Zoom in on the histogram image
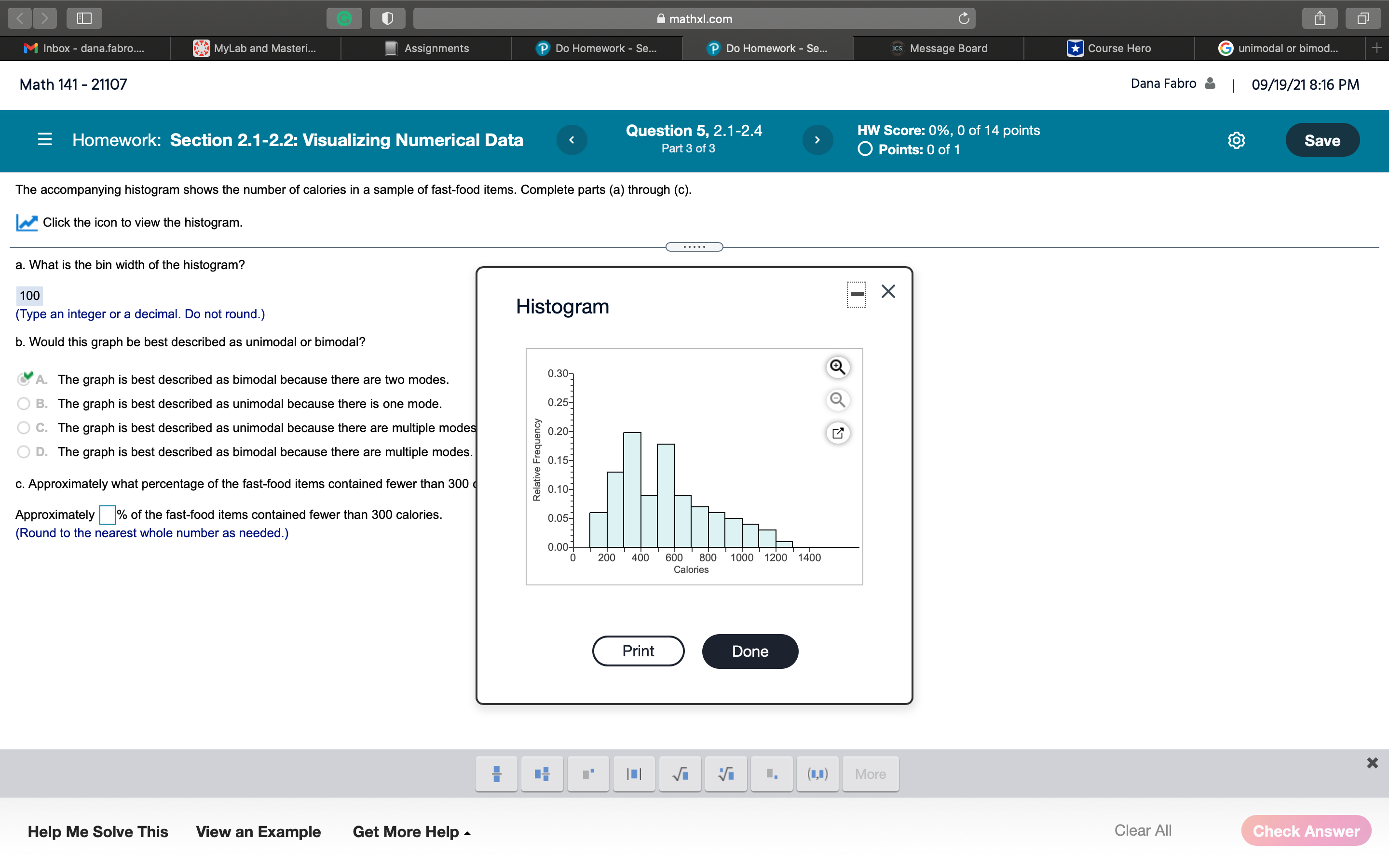Viewport: 1389px width, 868px height. (837, 367)
